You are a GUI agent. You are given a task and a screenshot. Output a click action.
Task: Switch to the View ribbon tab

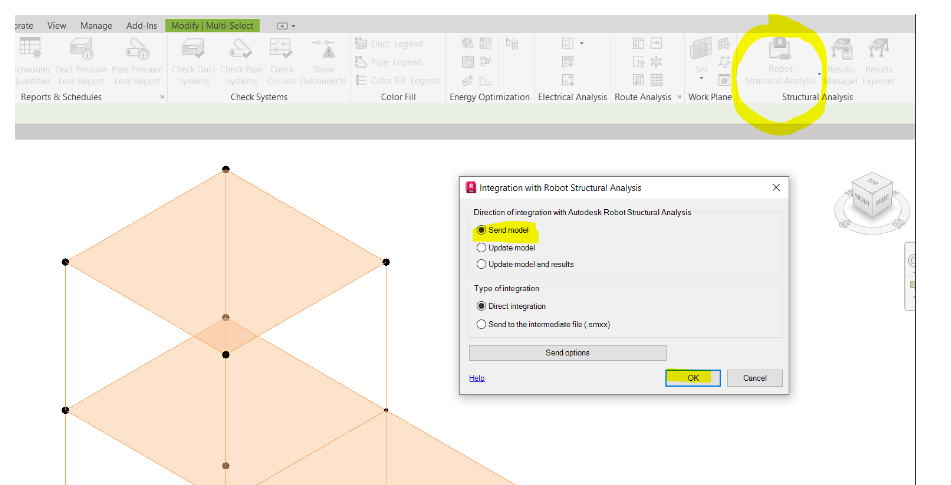(56, 25)
